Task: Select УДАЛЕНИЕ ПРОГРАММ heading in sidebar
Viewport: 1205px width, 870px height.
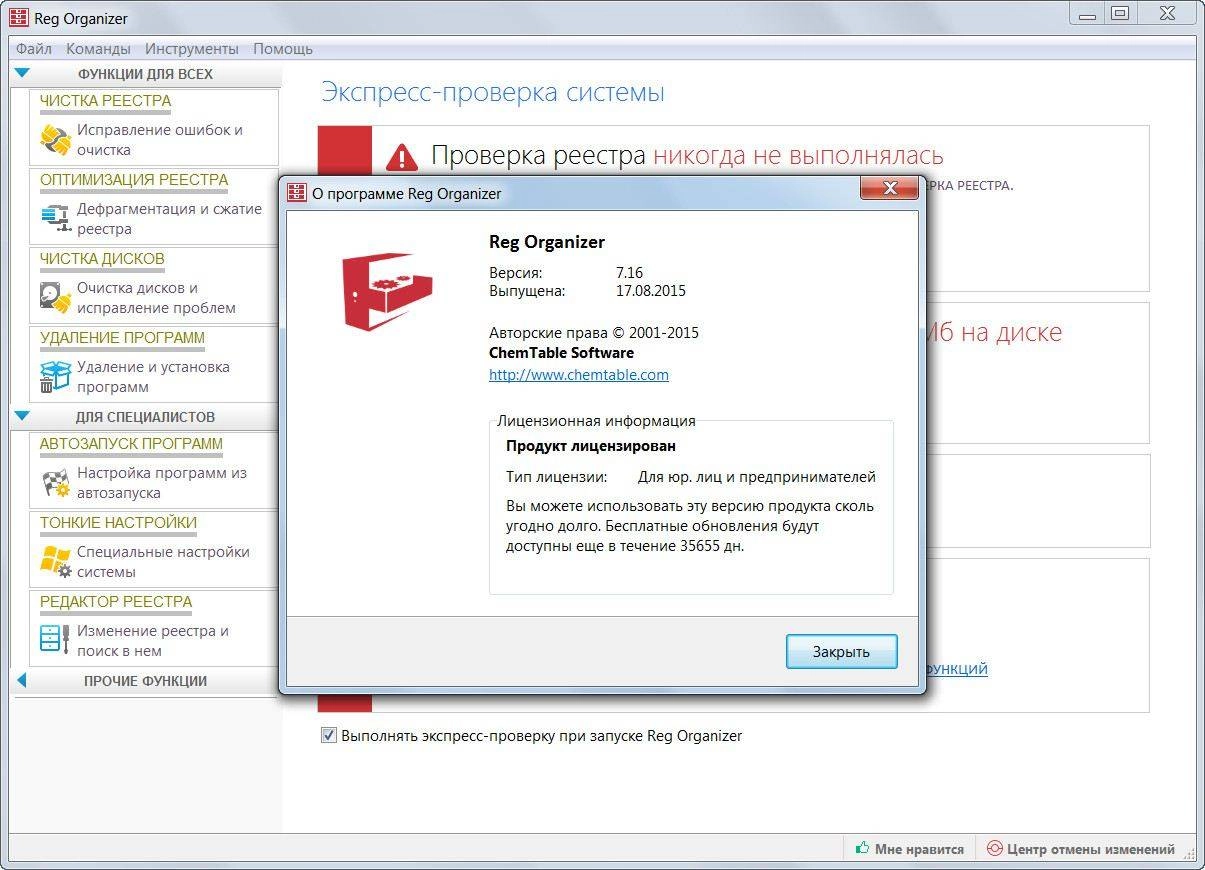Action: pyautogui.click(x=122, y=338)
